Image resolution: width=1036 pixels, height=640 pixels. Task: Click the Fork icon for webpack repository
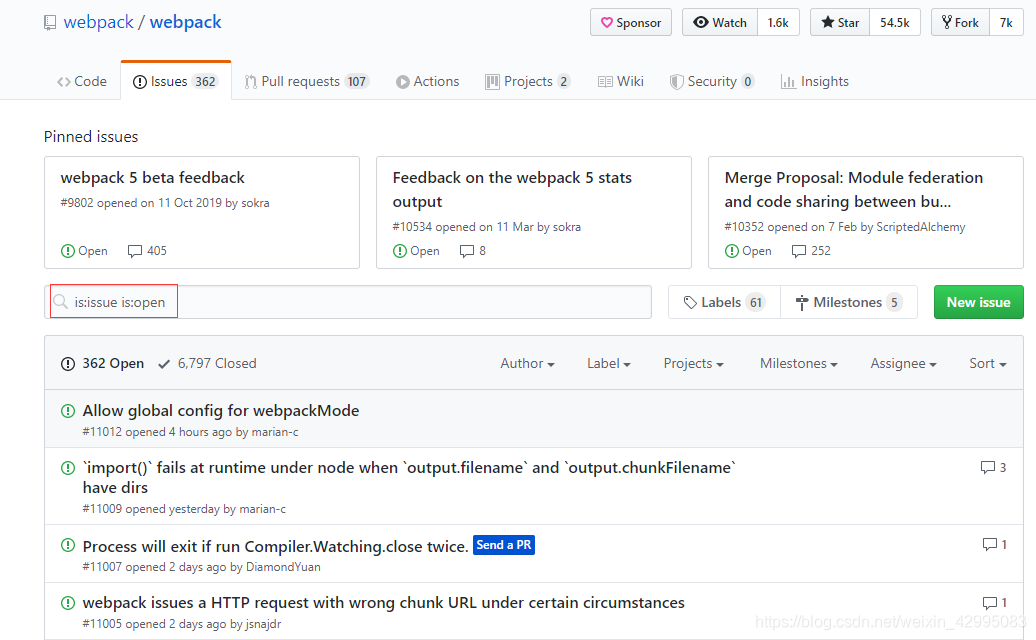coord(945,21)
